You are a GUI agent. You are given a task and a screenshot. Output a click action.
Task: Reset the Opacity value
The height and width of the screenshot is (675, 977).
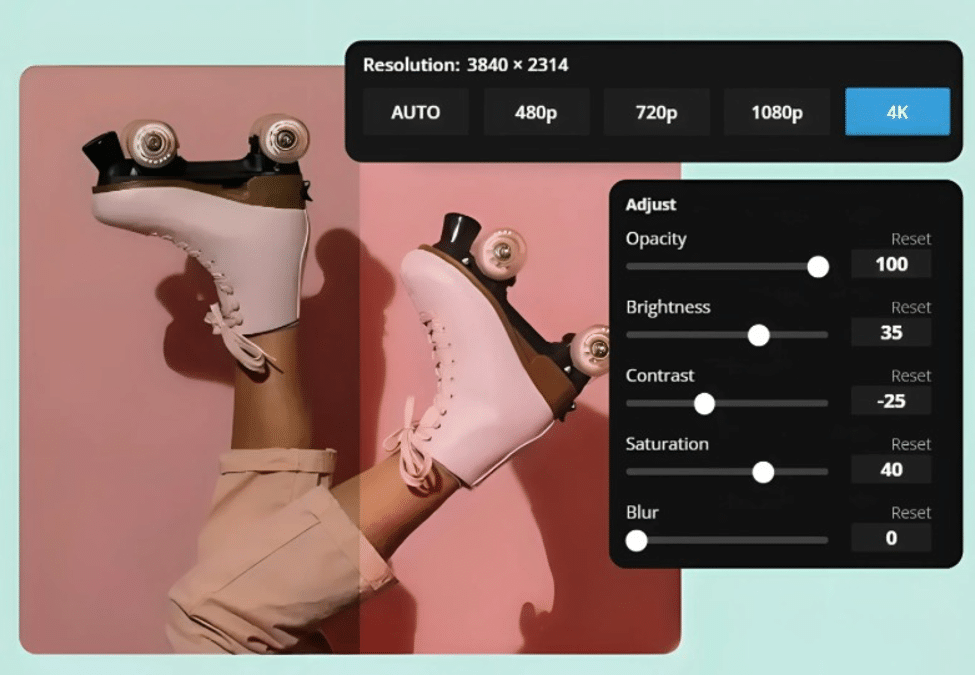[911, 239]
